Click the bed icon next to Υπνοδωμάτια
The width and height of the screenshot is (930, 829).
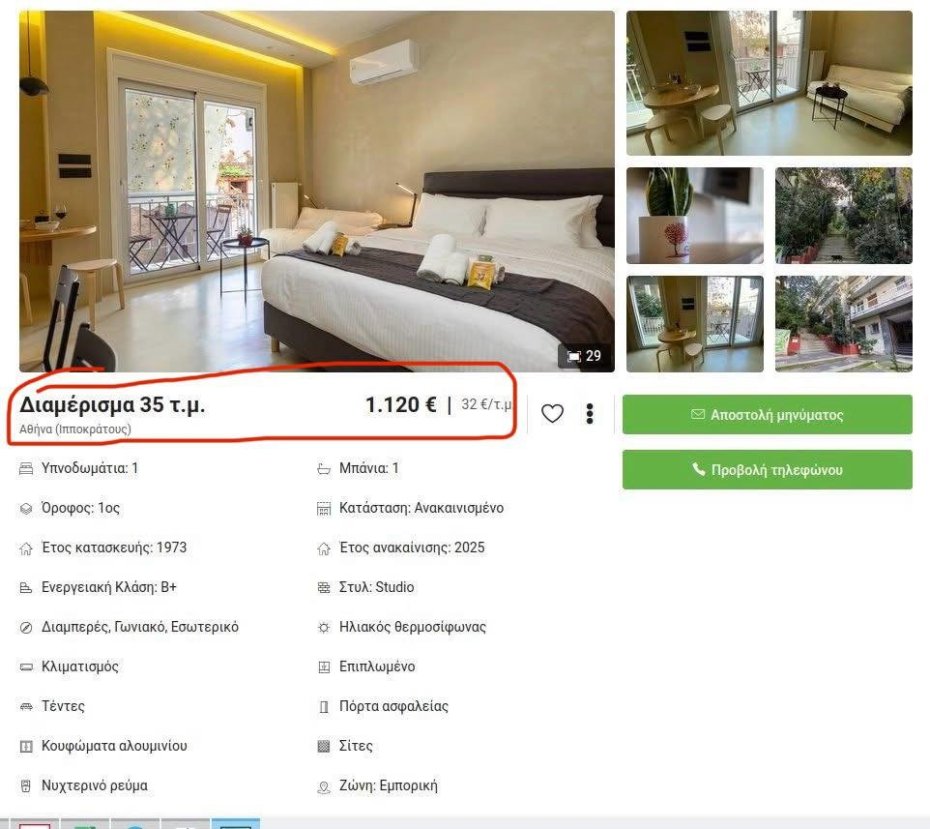pyautogui.click(x=26, y=469)
